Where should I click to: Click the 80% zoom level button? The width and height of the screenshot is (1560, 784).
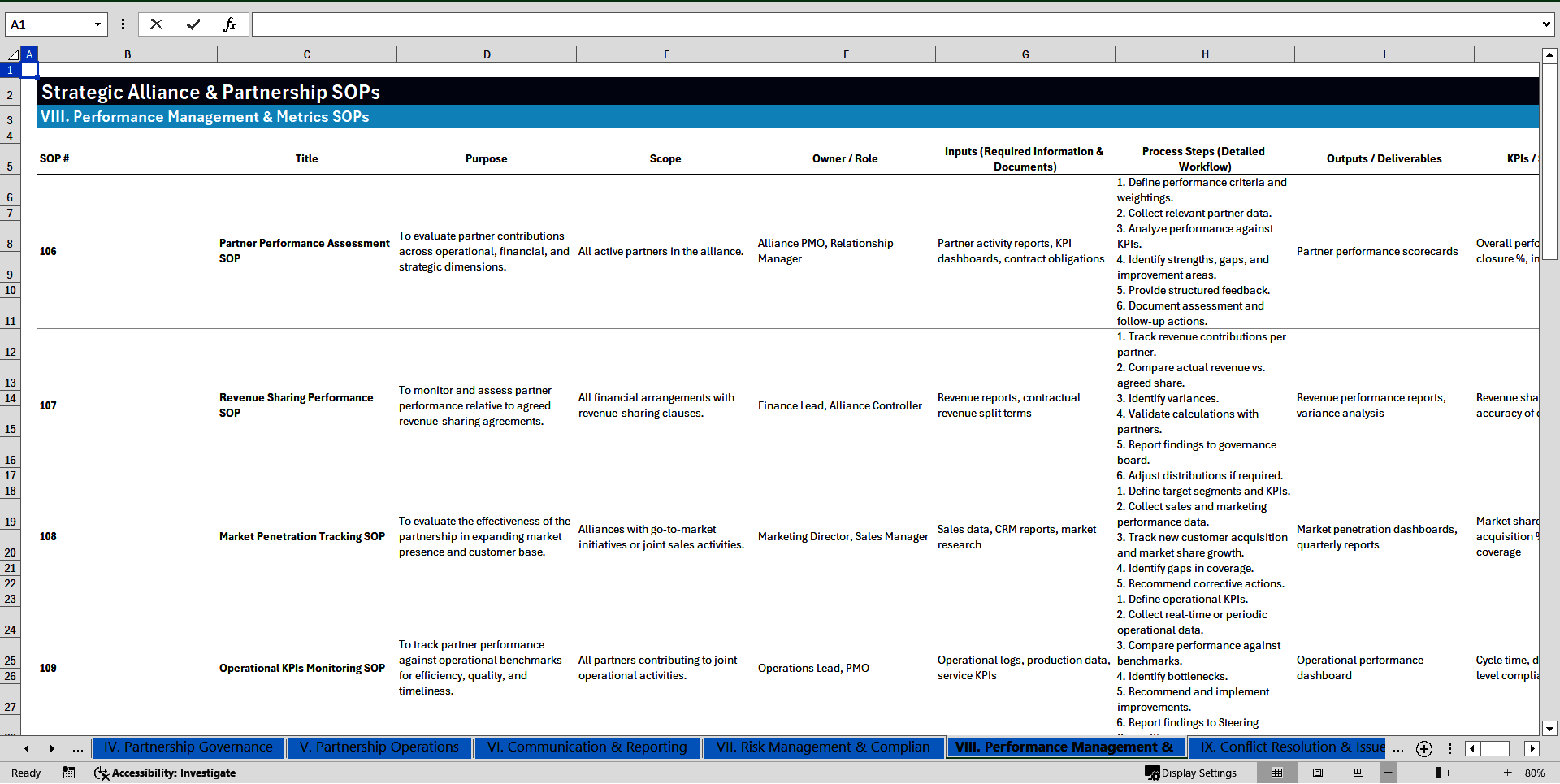[1534, 773]
